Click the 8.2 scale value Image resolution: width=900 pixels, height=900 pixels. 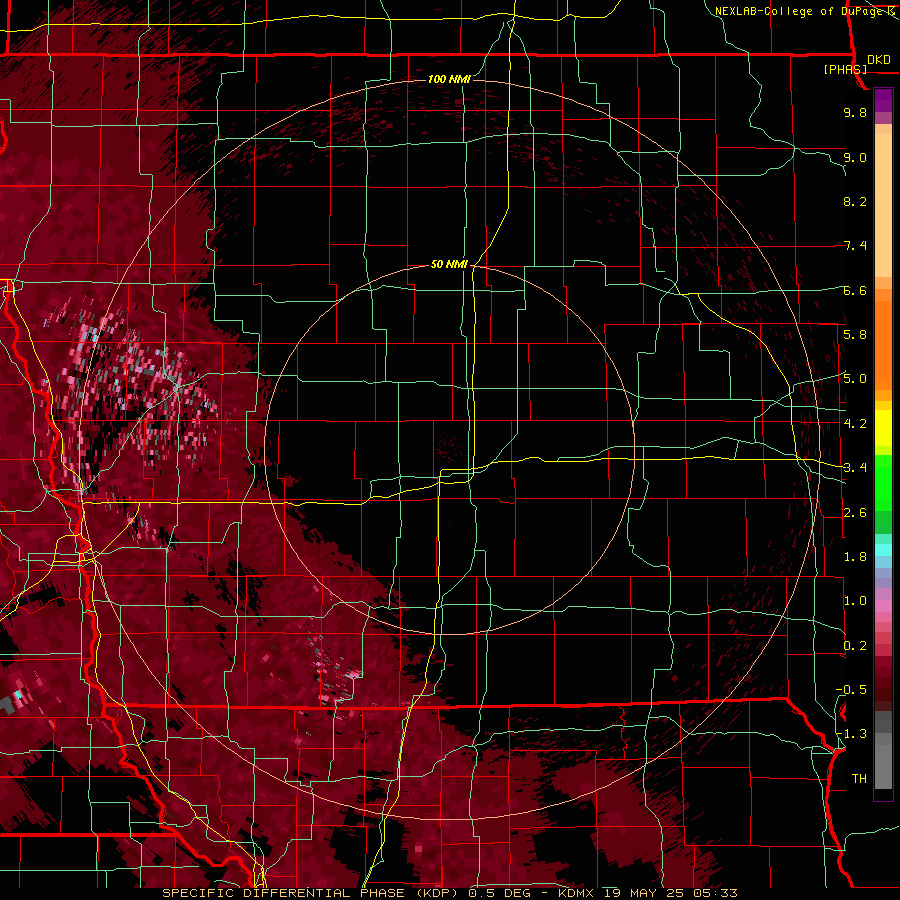pyautogui.click(x=855, y=201)
